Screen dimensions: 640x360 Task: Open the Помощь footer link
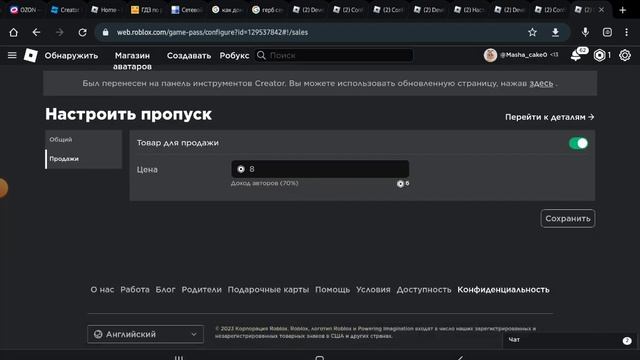[x=332, y=289]
